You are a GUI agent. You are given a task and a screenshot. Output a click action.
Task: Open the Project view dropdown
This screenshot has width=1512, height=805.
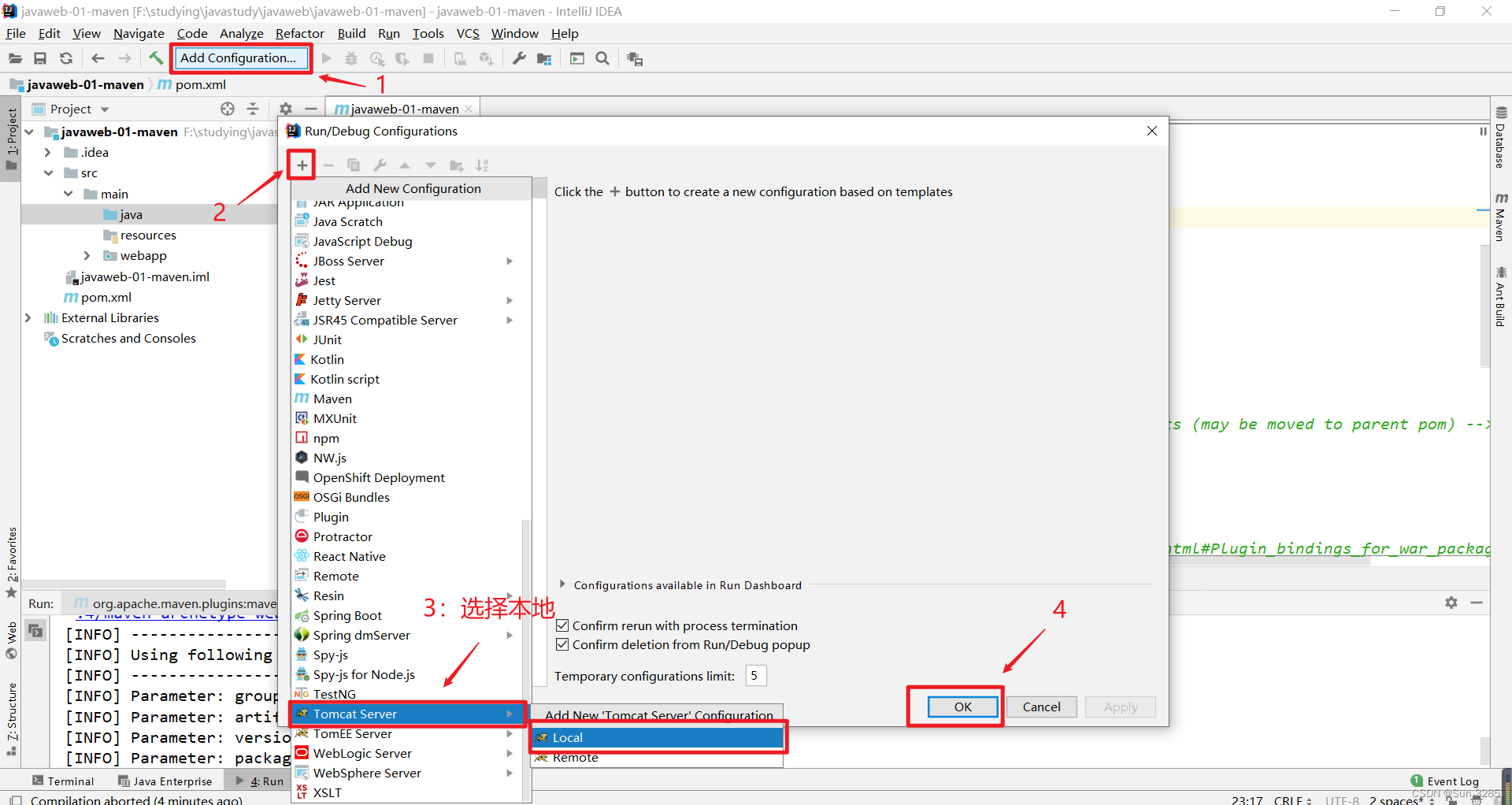pos(105,109)
